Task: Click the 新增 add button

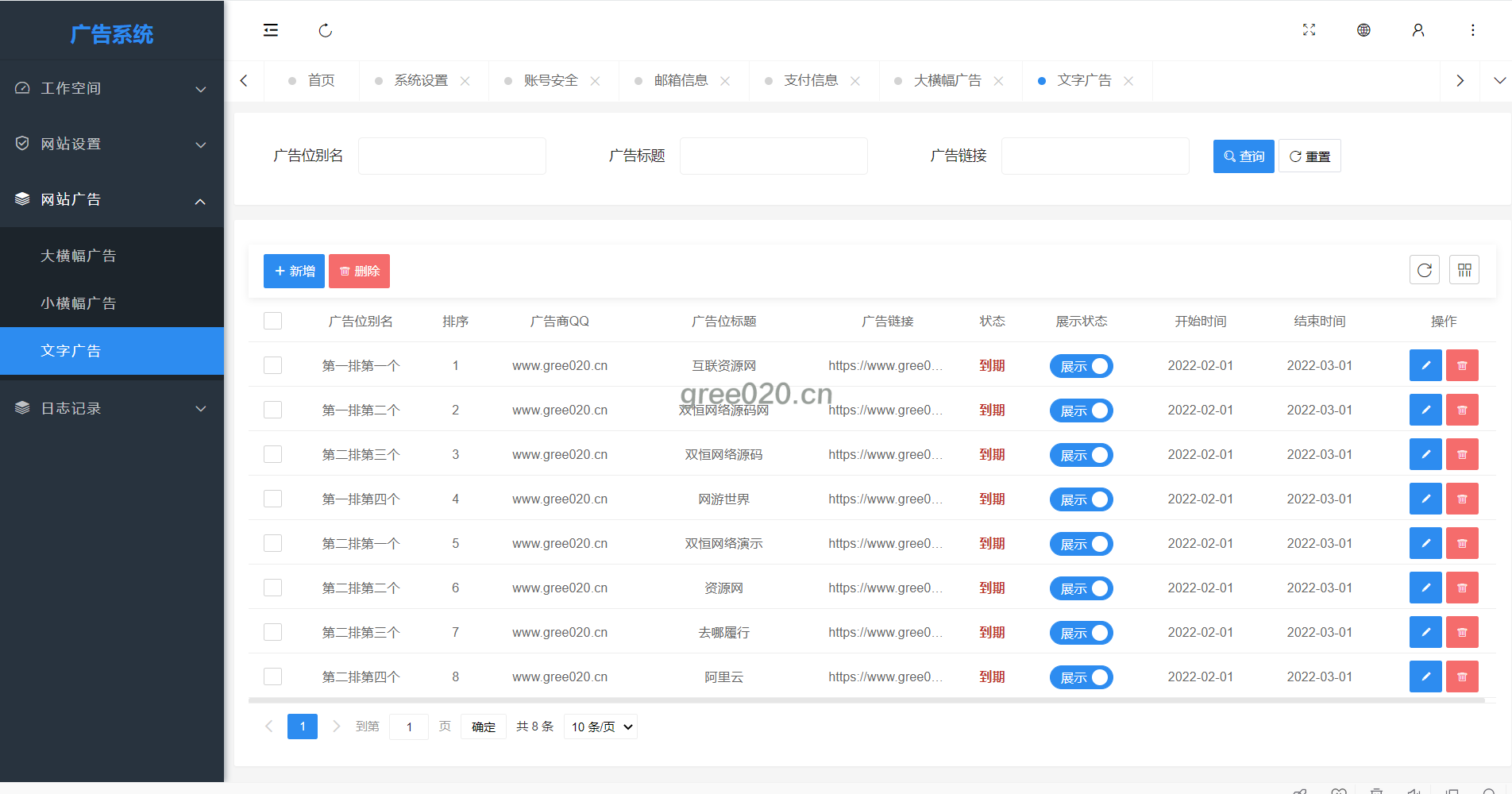Action: coord(294,271)
